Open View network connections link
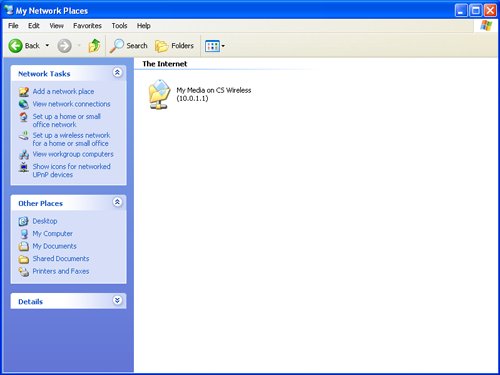The height and width of the screenshot is (375, 500). (71, 104)
